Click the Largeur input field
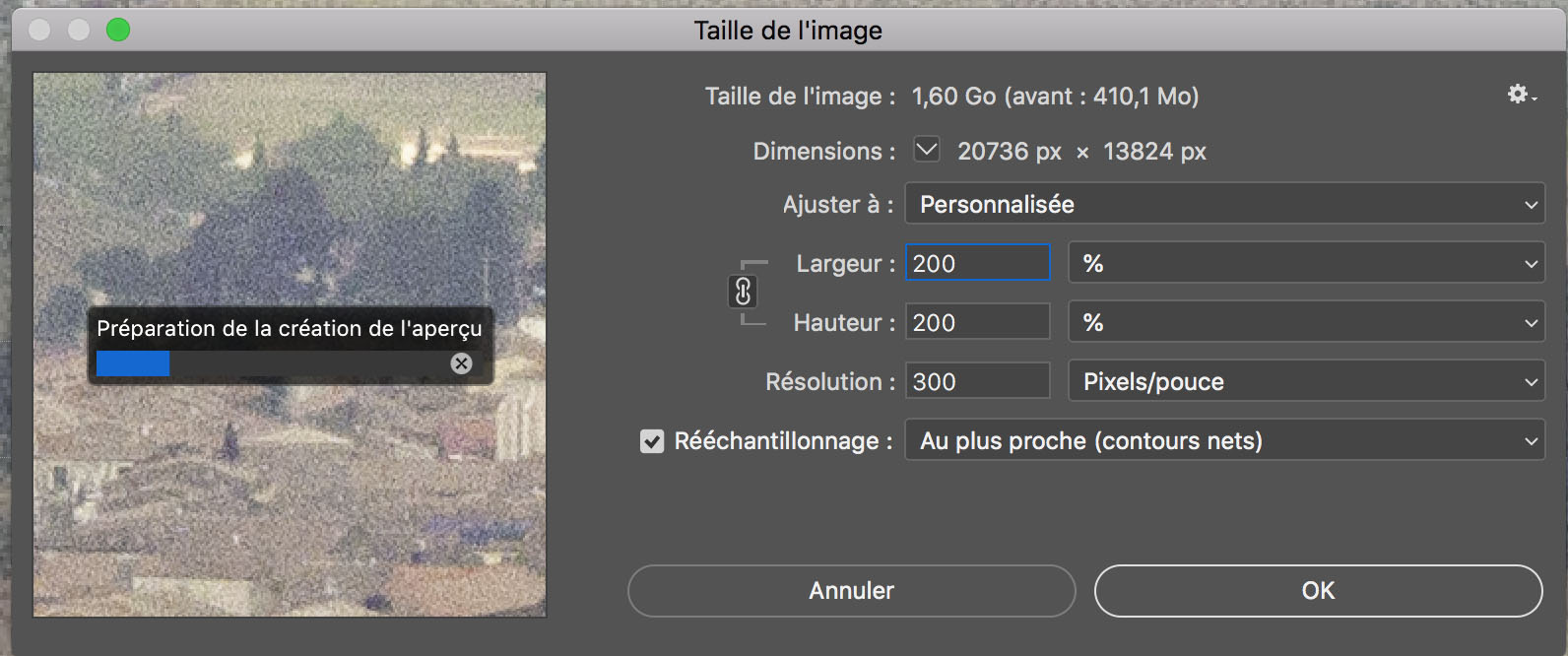Screen dimensions: 1568x656 [977, 263]
